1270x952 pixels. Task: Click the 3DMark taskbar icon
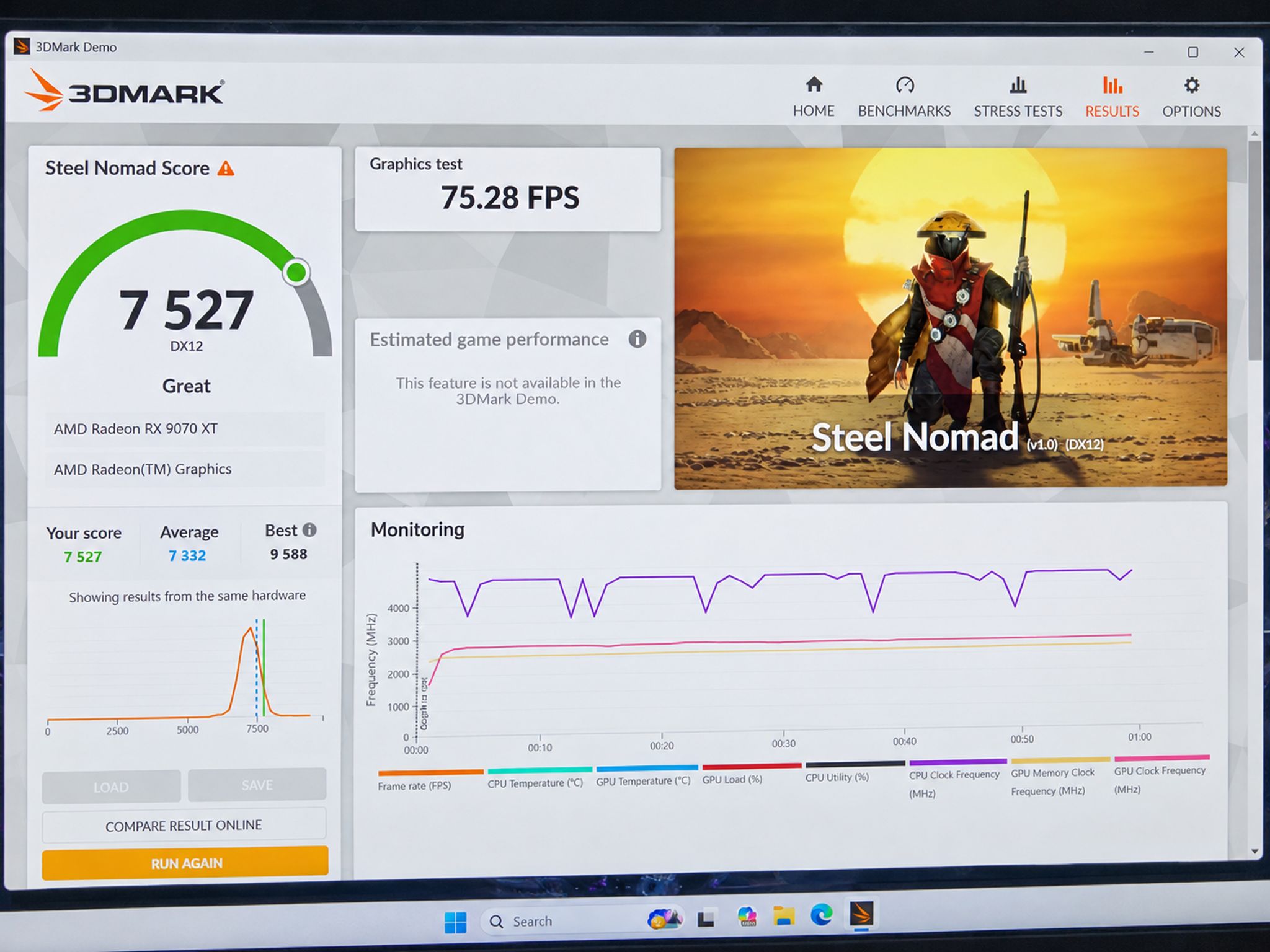click(x=861, y=914)
